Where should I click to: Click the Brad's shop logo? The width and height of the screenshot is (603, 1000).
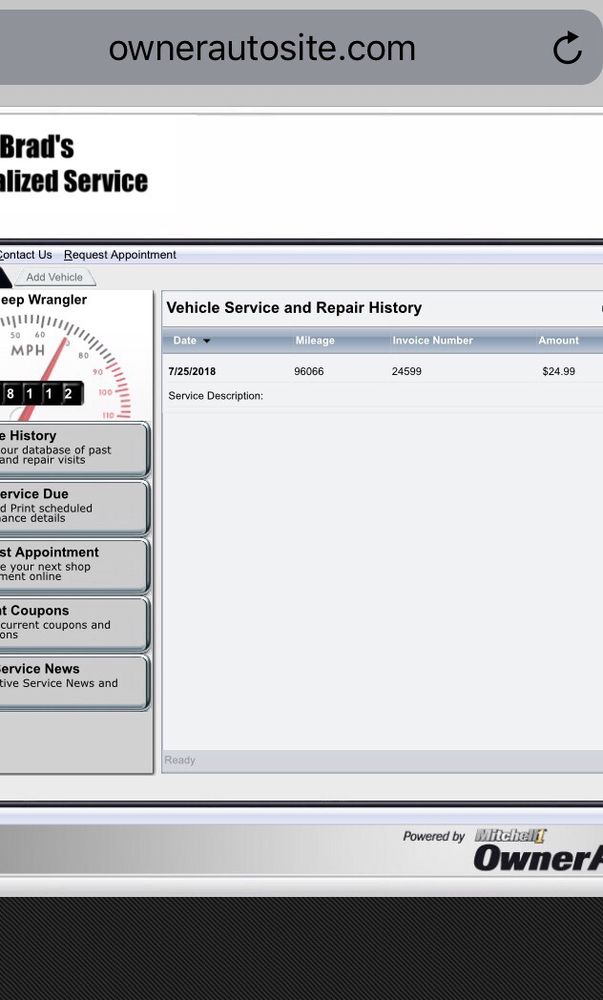pyautogui.click(x=73, y=164)
